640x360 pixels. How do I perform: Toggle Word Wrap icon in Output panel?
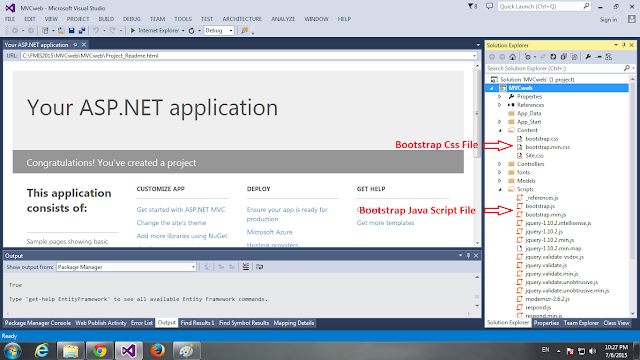[x=259, y=267]
